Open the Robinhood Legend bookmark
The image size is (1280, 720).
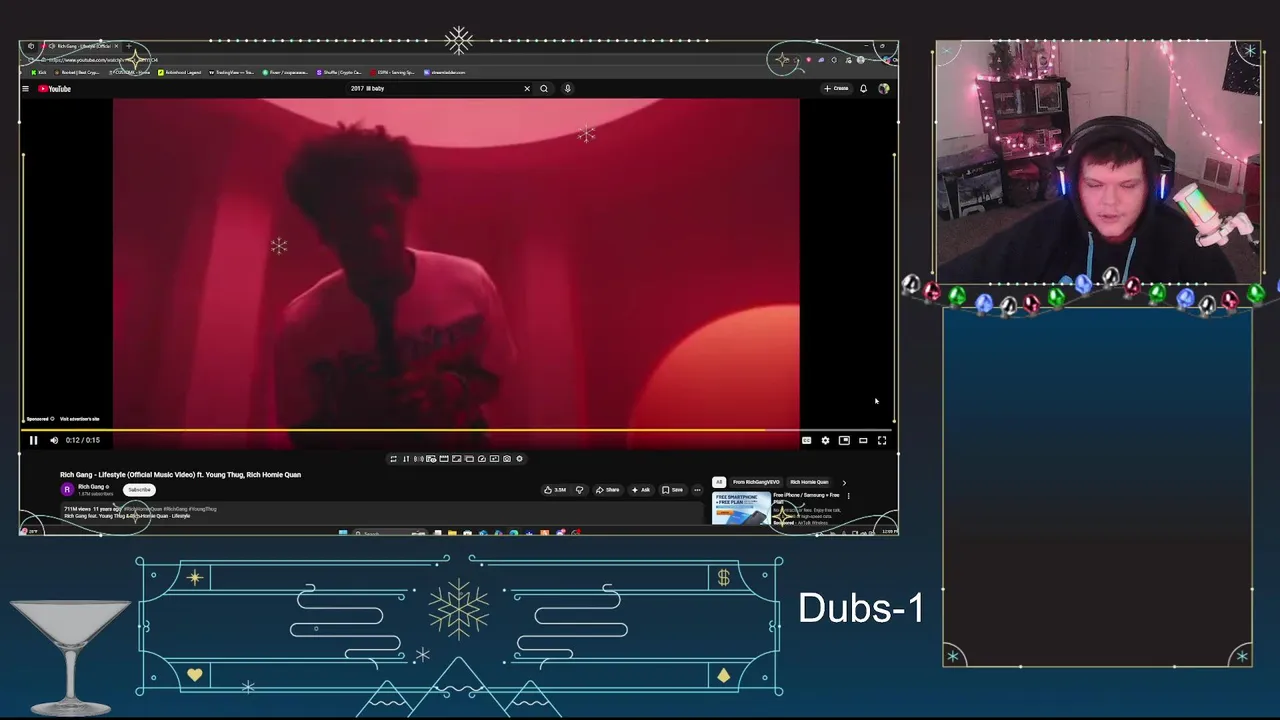pyautogui.click(x=180, y=72)
